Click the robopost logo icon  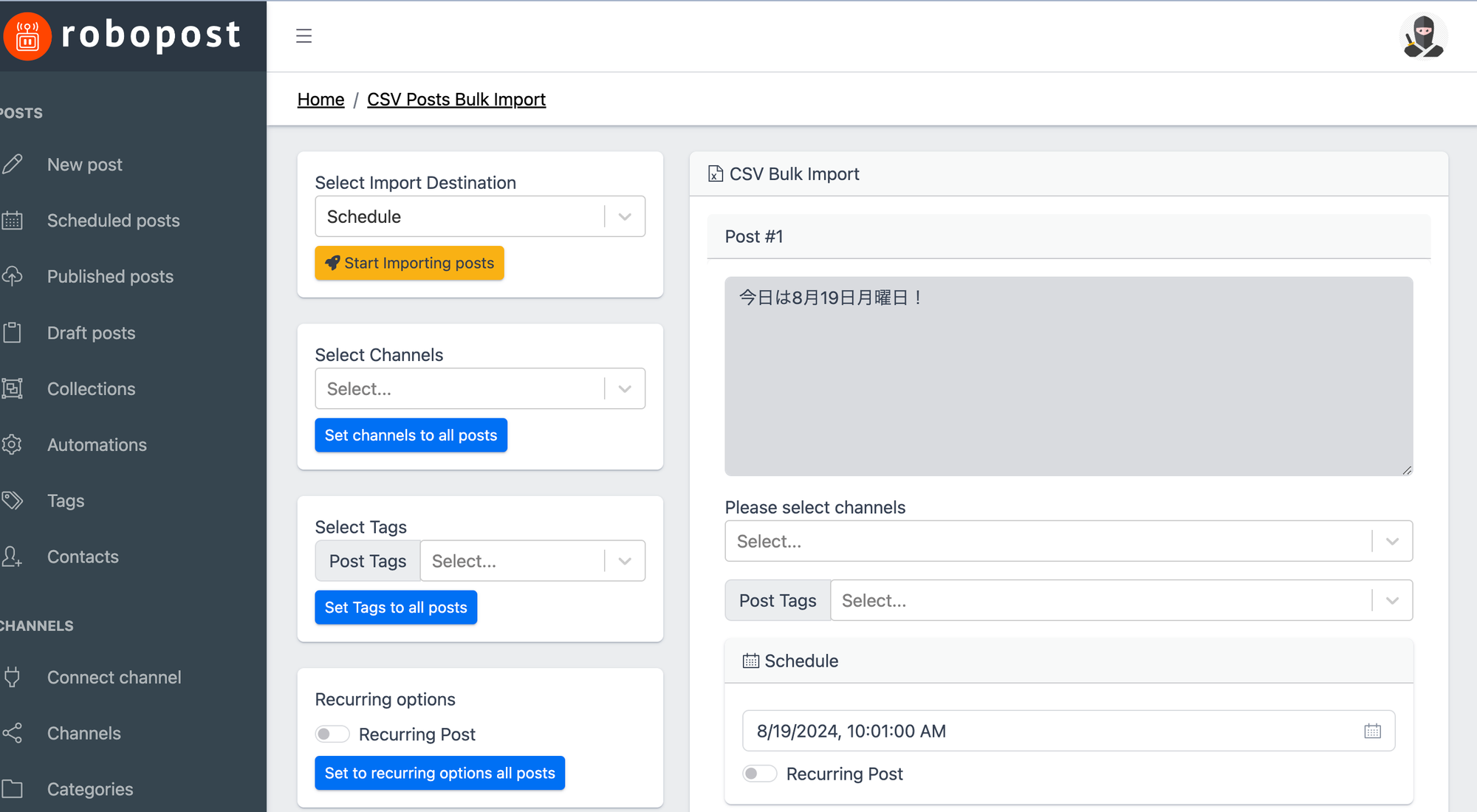(x=27, y=36)
